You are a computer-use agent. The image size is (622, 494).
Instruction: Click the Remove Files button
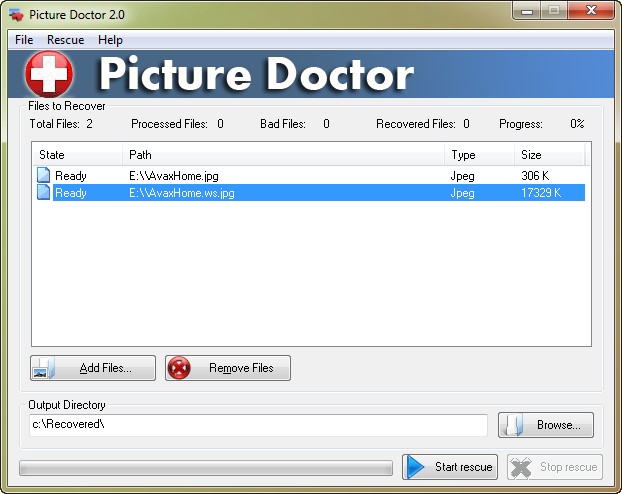point(228,368)
